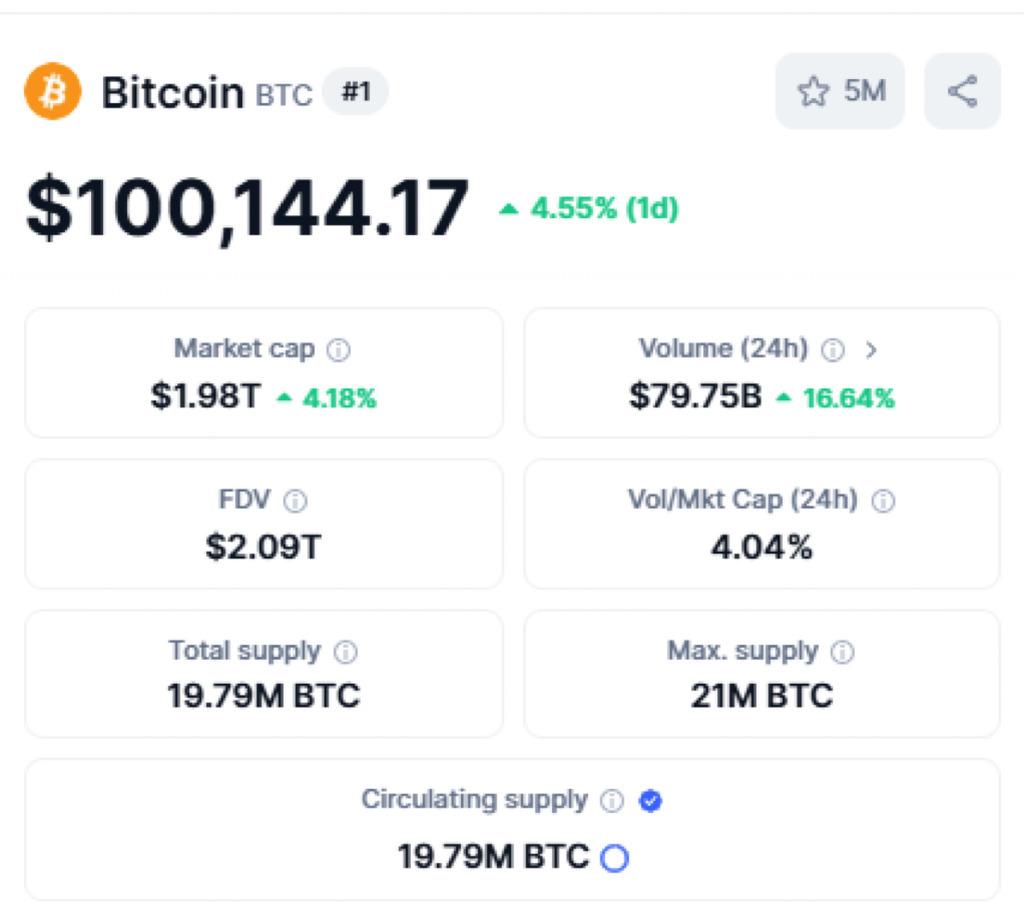
Task: Show Total supply info icon
Action: (x=345, y=652)
